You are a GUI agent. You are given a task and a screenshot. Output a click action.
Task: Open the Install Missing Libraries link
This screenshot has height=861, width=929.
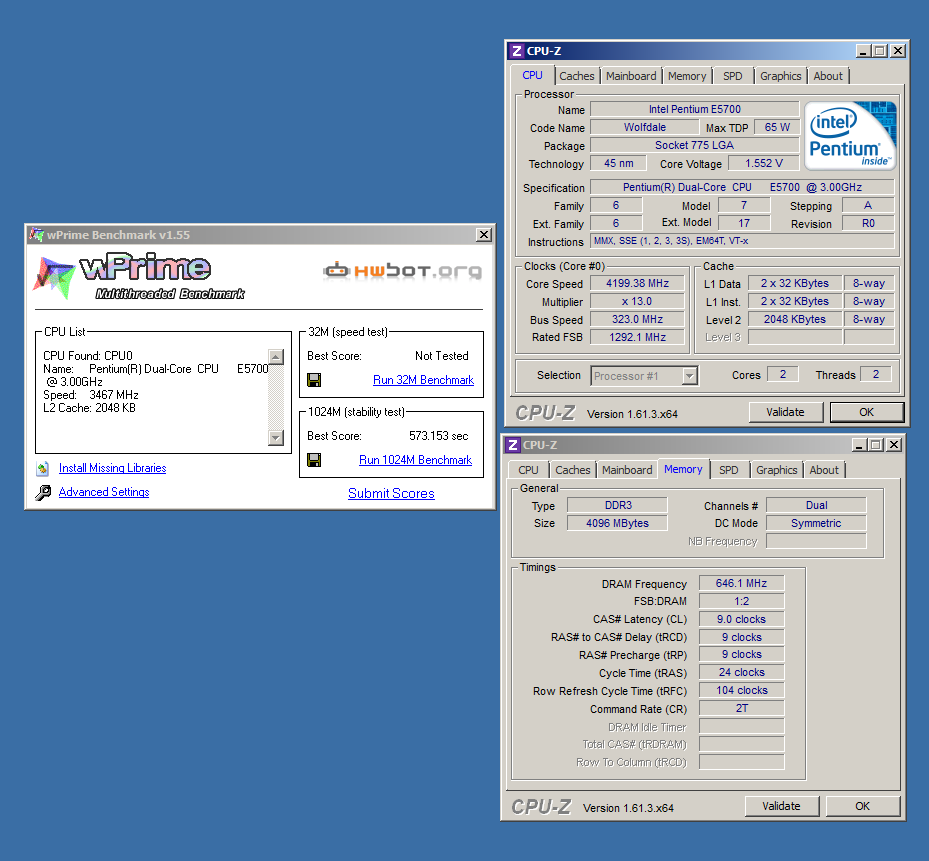(113, 468)
